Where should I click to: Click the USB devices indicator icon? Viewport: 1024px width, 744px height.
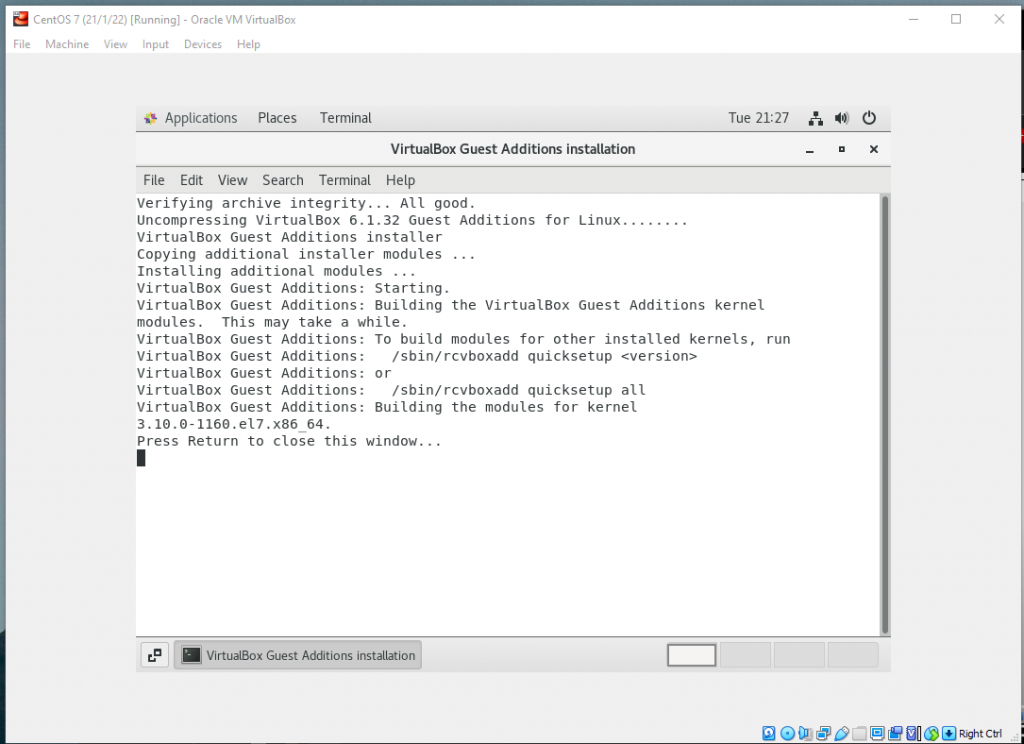pos(842,733)
